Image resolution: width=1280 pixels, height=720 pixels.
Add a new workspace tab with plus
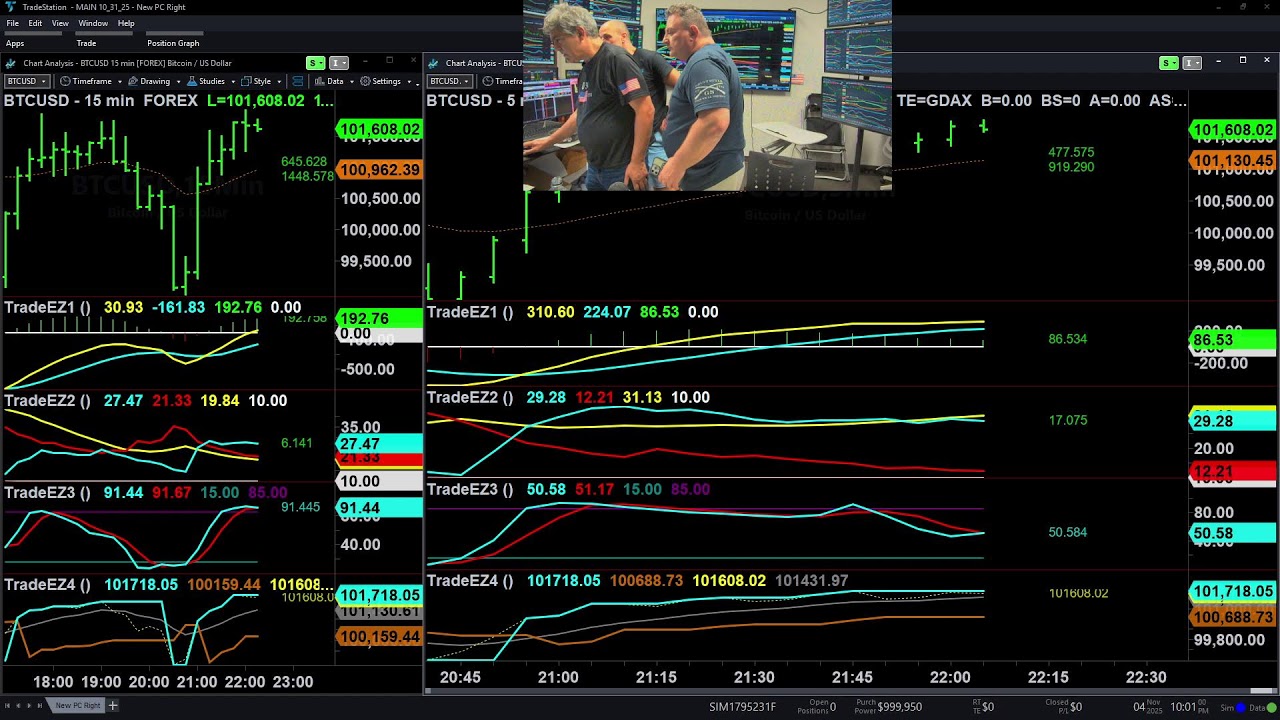[x=113, y=706]
